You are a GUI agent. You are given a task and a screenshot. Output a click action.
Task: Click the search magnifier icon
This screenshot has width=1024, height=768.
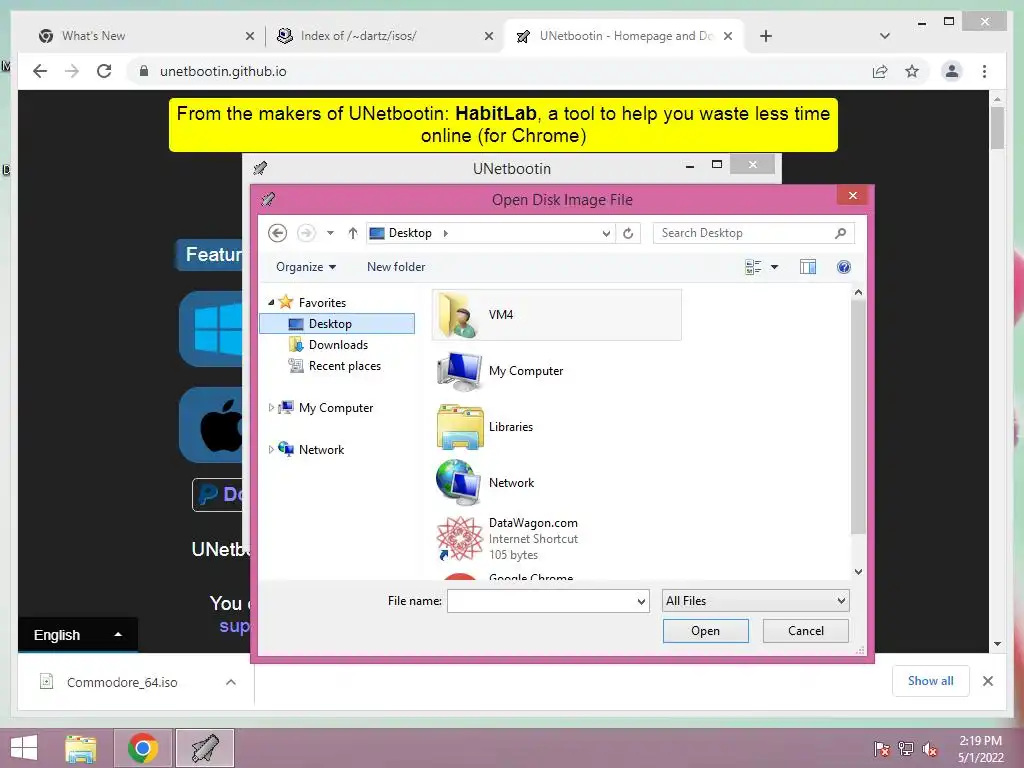(x=840, y=233)
